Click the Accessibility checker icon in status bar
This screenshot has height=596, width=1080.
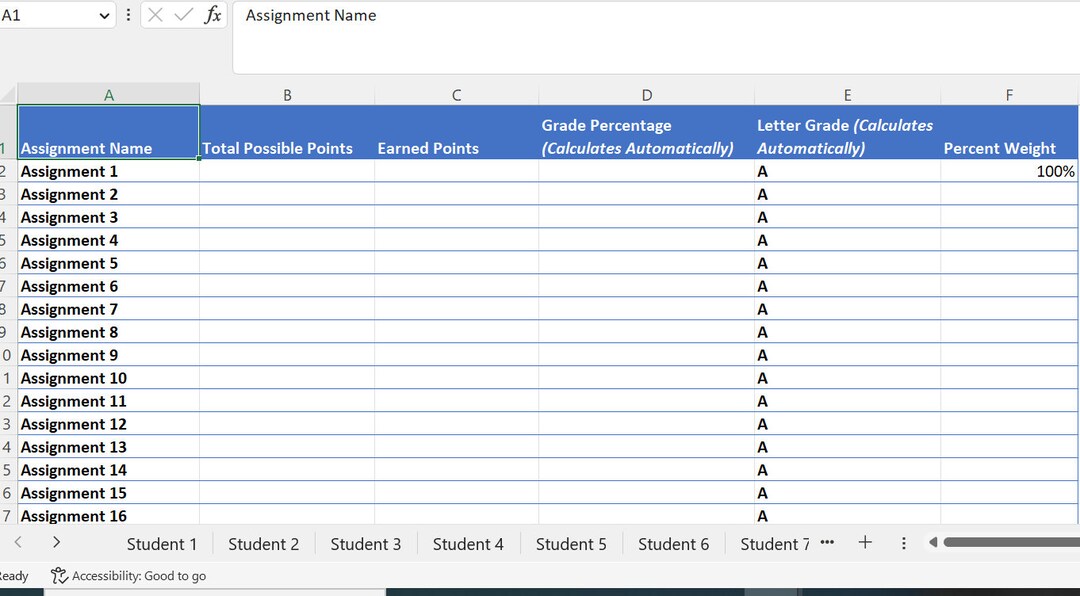[x=57, y=576]
